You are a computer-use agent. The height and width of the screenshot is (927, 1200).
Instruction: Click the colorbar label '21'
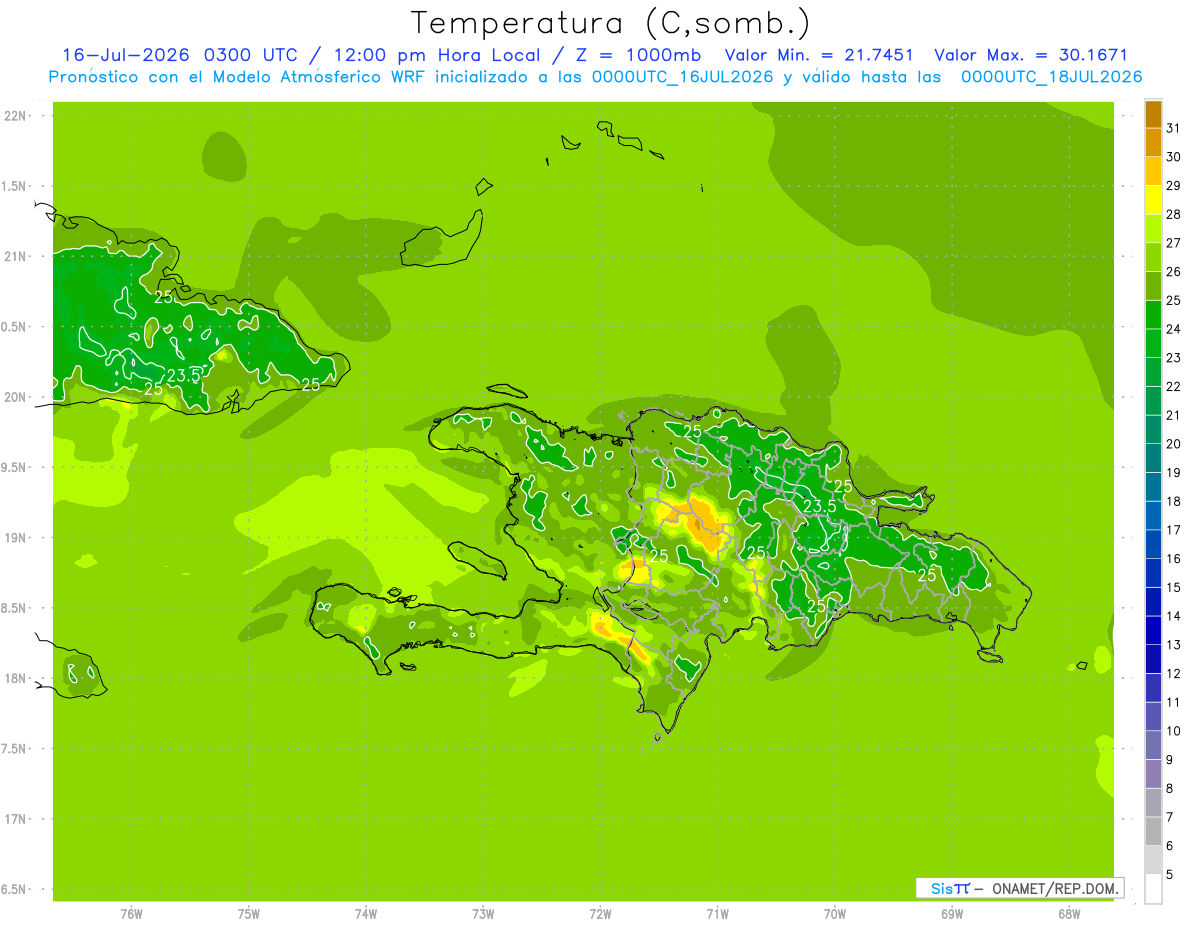tap(1174, 415)
